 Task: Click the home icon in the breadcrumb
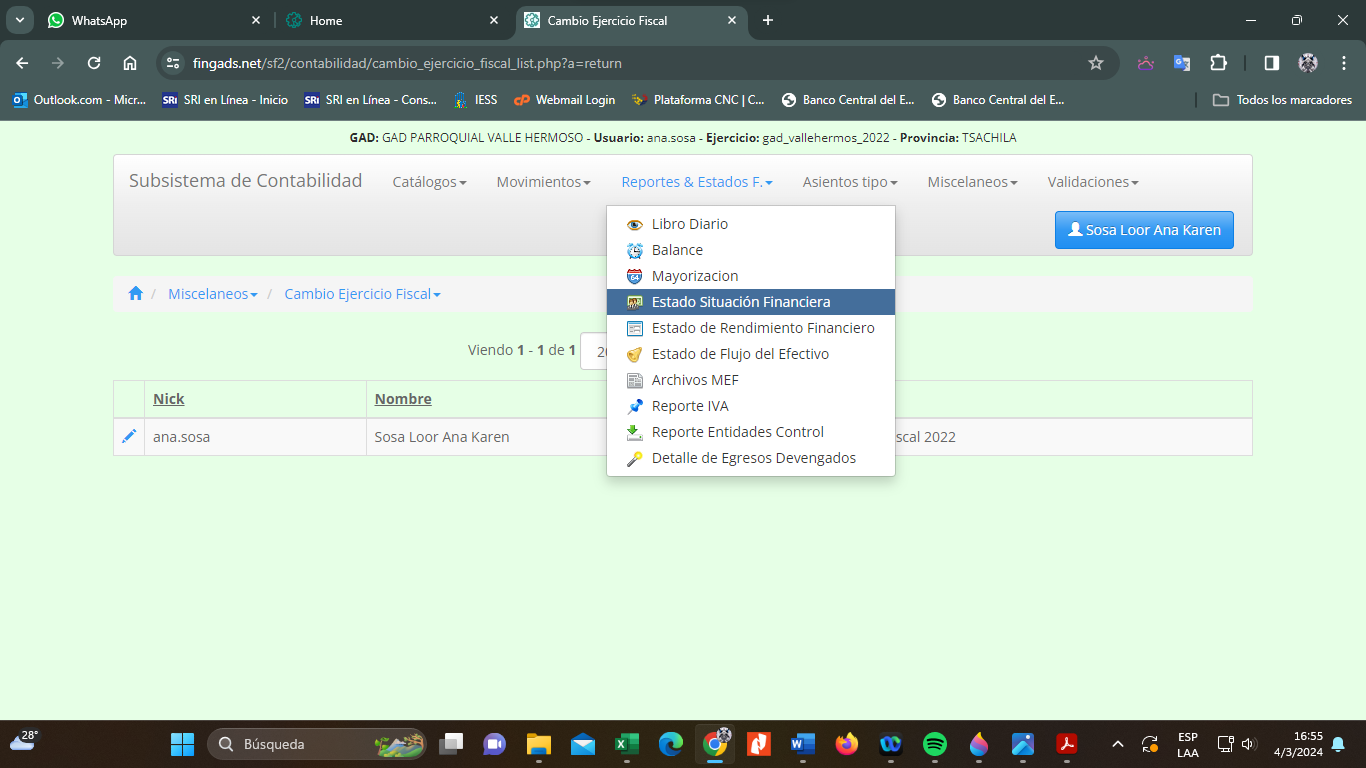[136, 294]
